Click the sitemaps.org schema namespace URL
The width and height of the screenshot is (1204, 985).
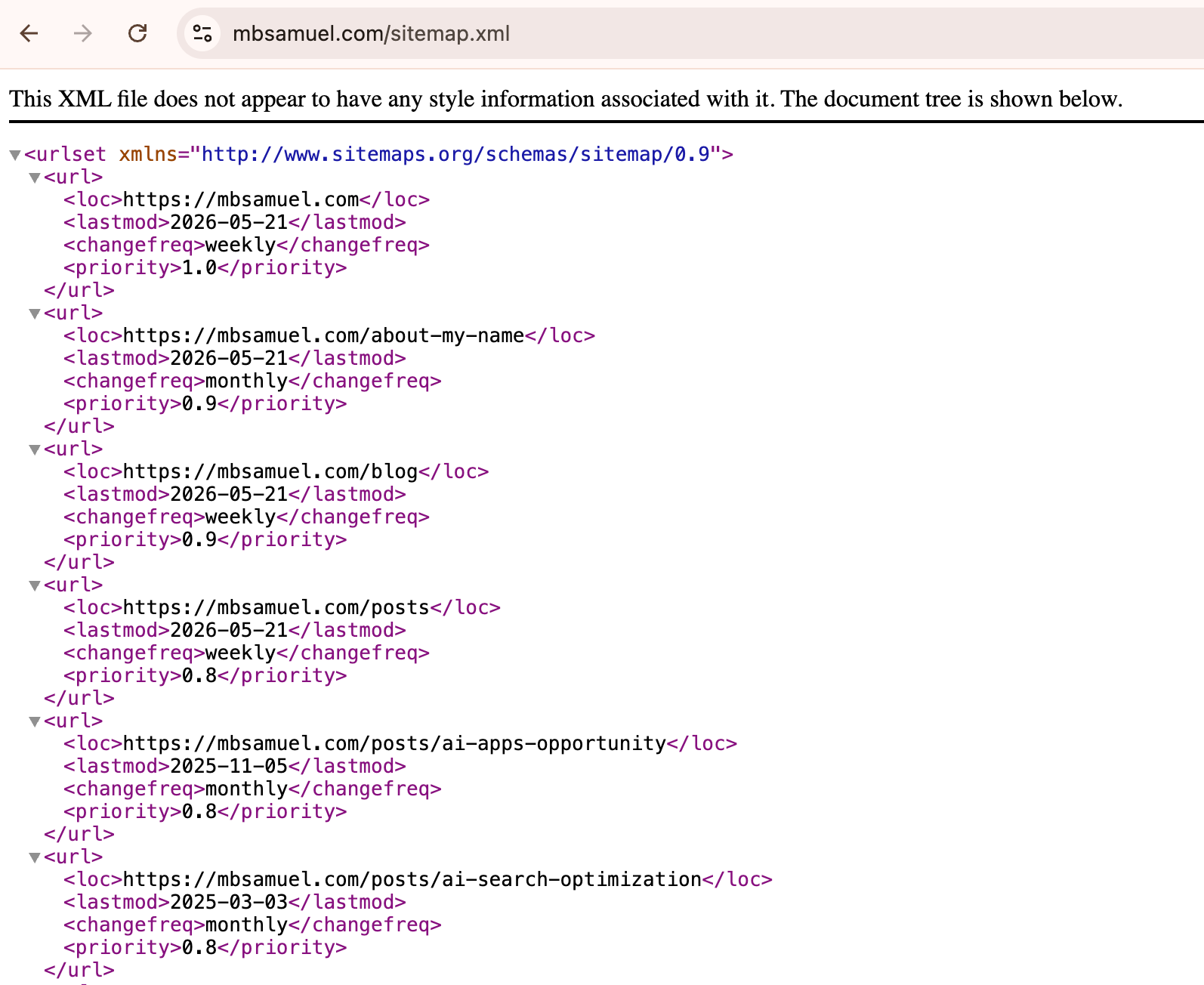tap(455, 154)
